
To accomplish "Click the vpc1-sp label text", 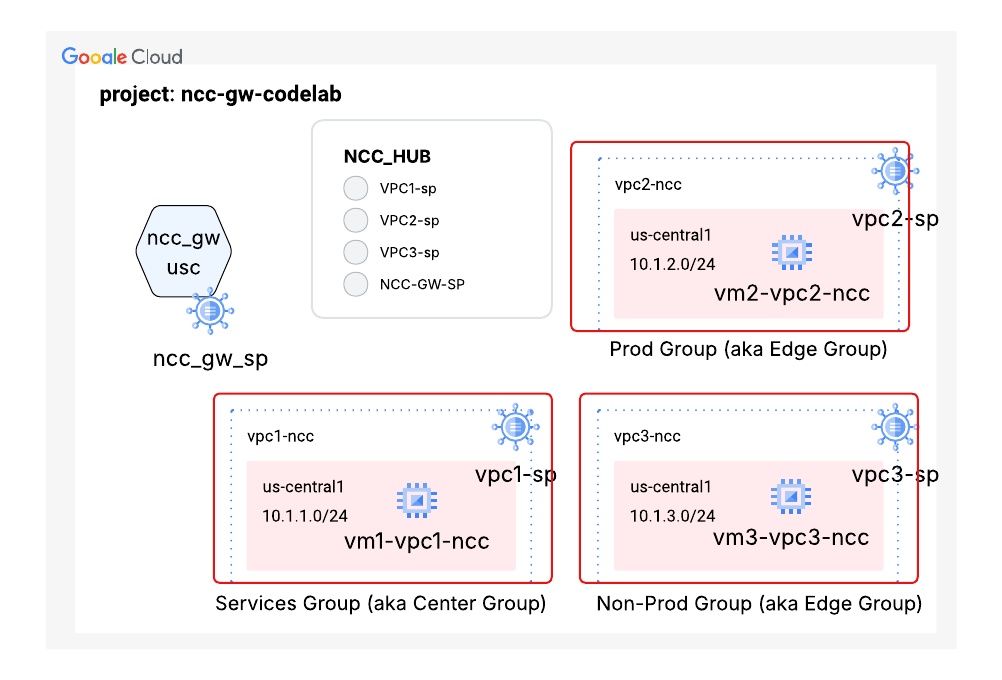I will (x=516, y=474).
